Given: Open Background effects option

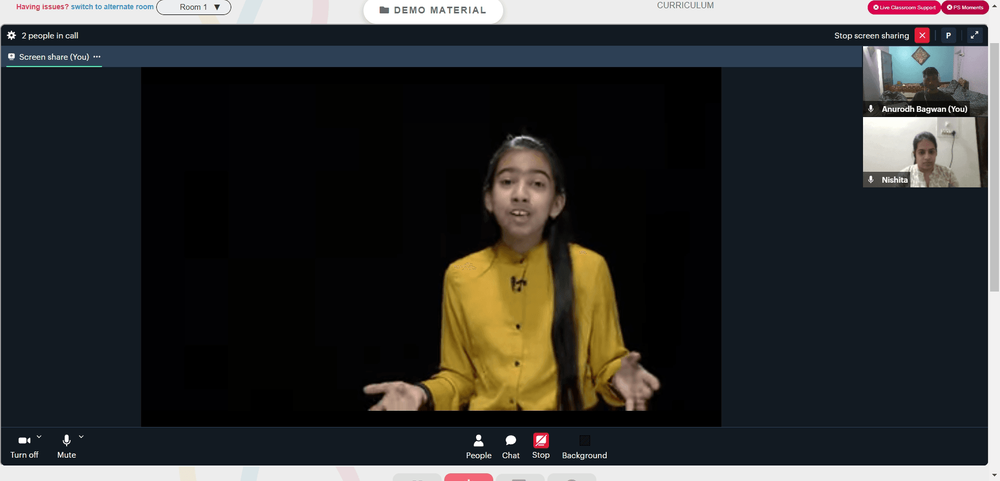Looking at the screenshot, I should point(584,447).
